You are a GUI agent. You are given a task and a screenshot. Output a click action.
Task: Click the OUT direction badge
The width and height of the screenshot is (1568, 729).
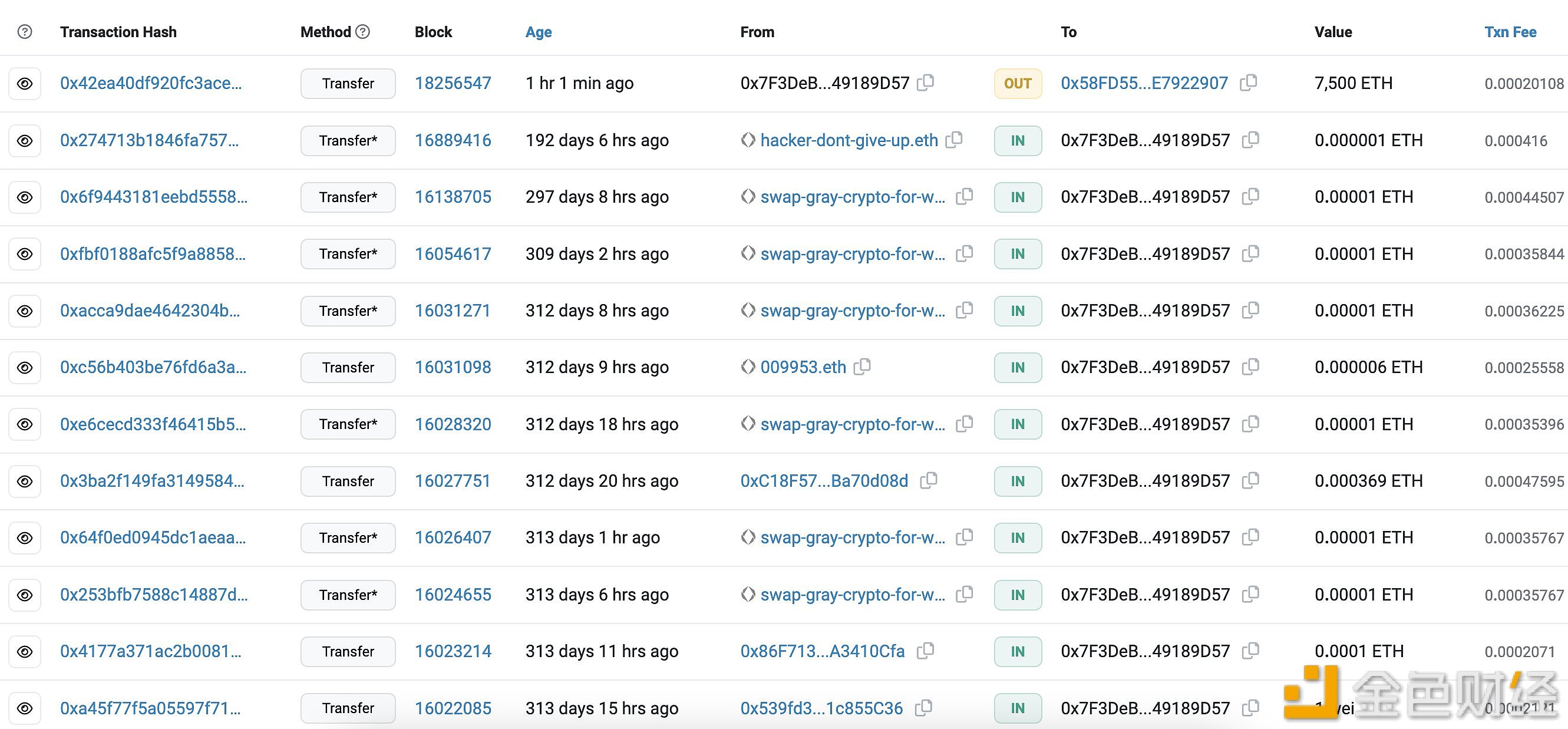pyautogui.click(x=1018, y=84)
